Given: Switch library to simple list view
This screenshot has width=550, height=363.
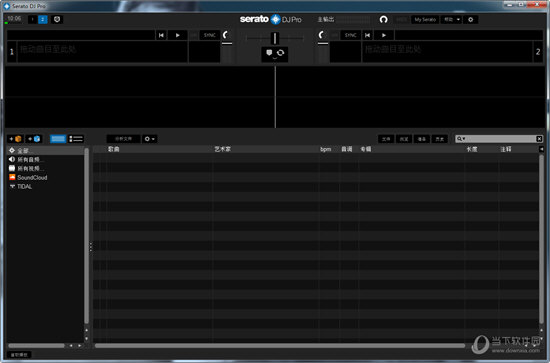Looking at the screenshot, I should click(58, 139).
